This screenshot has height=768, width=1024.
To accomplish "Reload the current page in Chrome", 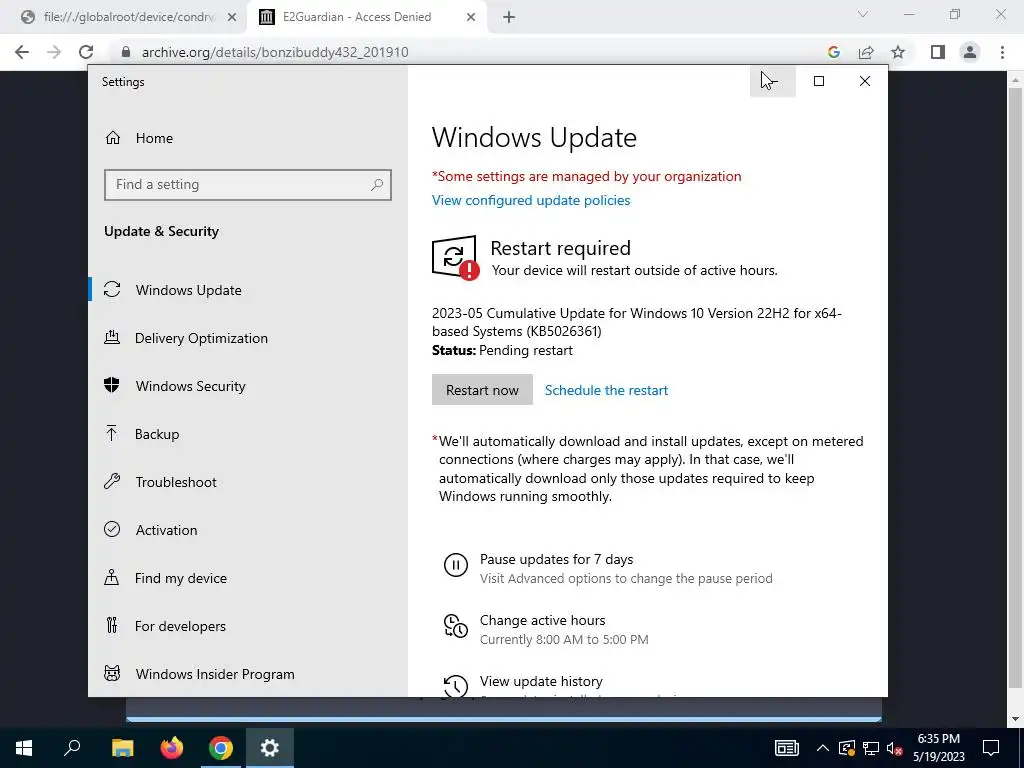I will coord(86,52).
